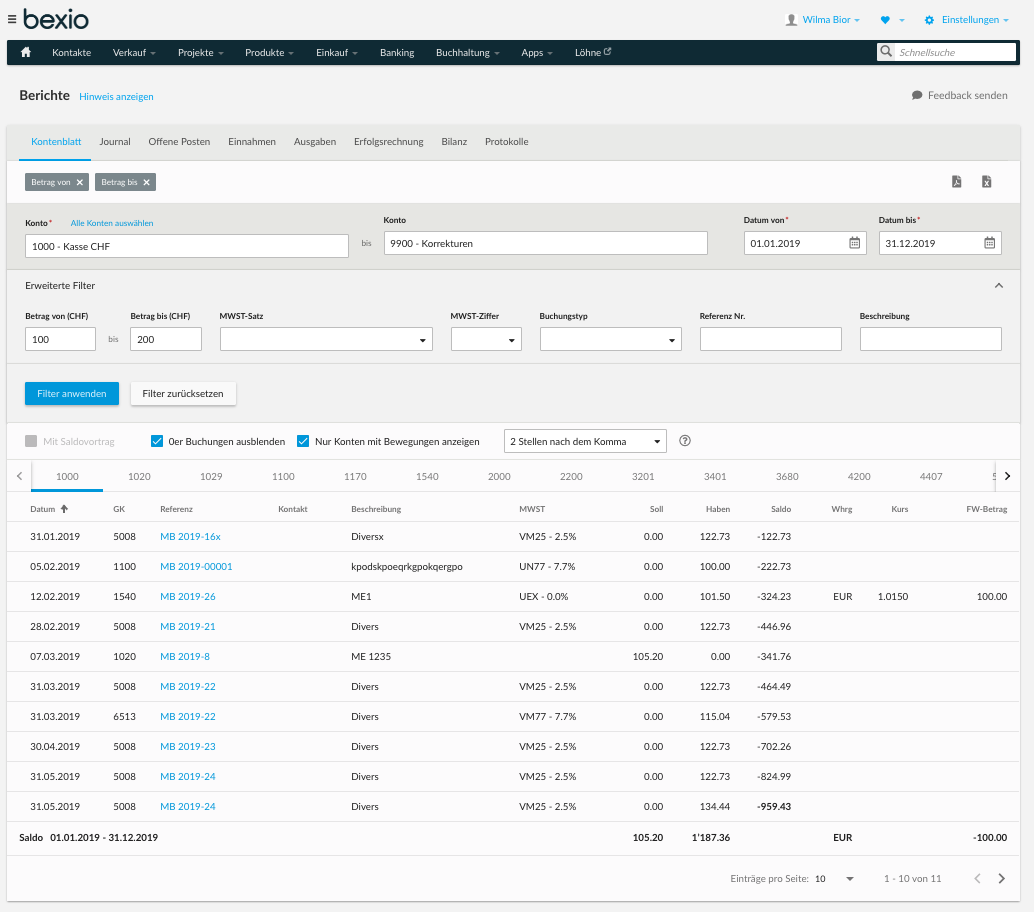Click Filter zurücksetzen button
Viewport: 1034px width, 912px height.
(x=183, y=393)
